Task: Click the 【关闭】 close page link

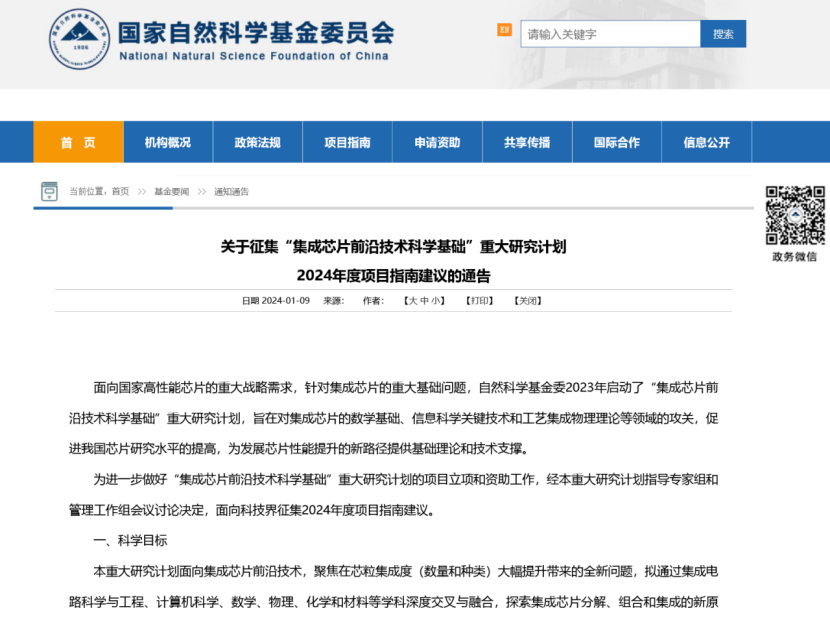Action: [528, 300]
